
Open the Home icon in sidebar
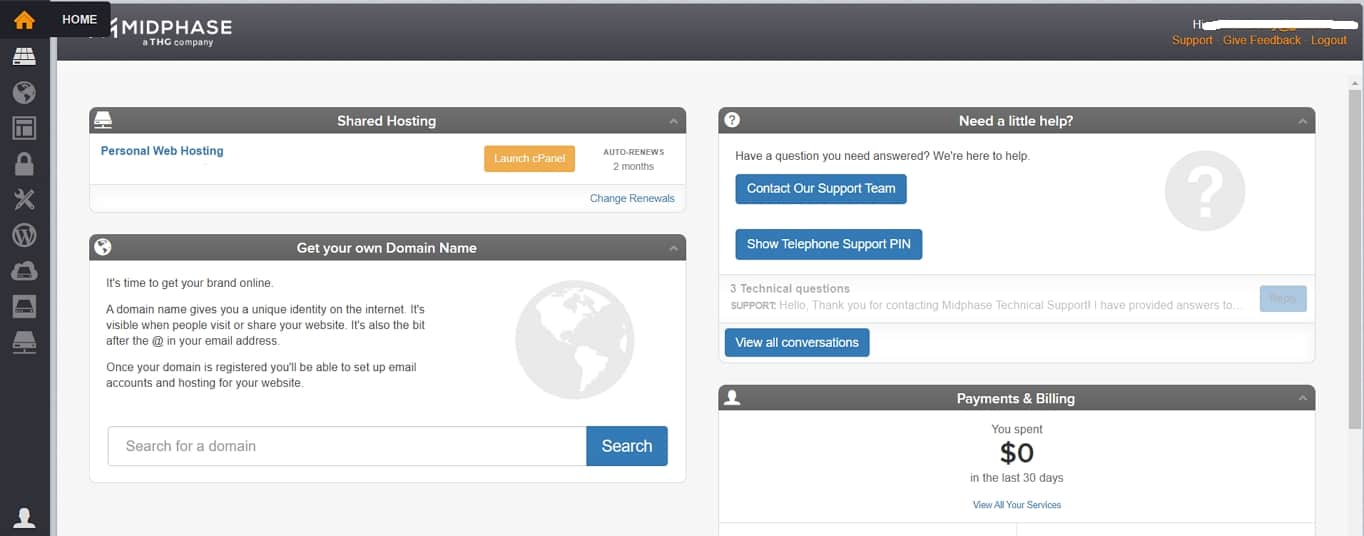point(24,19)
